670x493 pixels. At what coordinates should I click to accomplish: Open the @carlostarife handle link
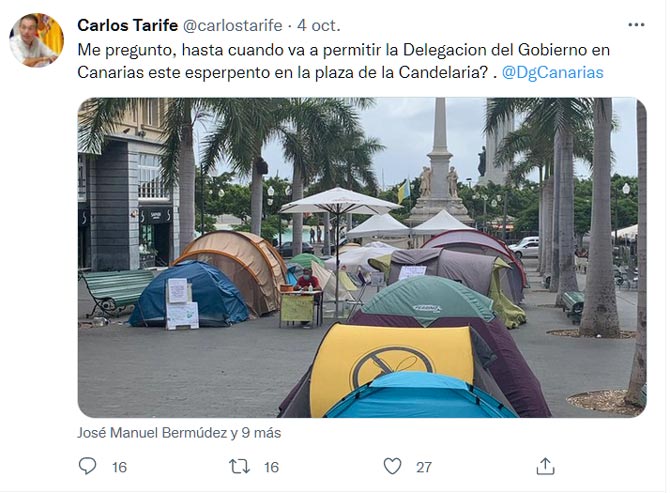click(x=232, y=26)
